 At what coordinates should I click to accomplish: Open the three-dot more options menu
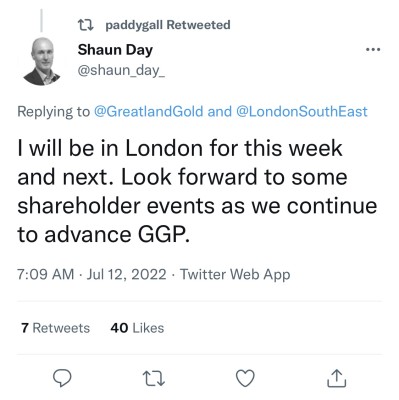pyautogui.click(x=373, y=50)
